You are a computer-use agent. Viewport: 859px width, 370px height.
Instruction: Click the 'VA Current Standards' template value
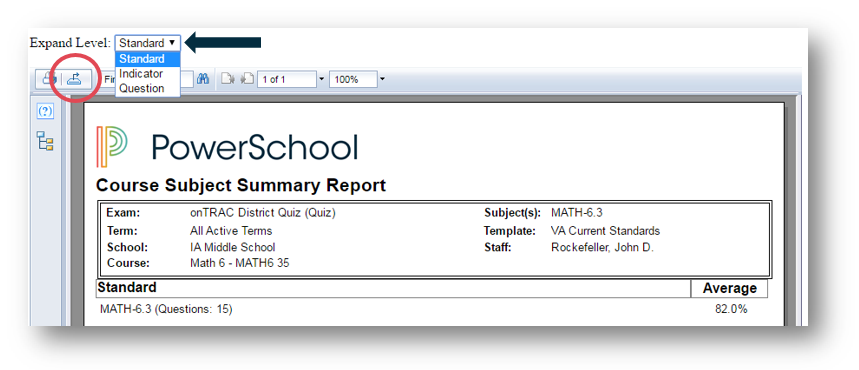point(605,231)
